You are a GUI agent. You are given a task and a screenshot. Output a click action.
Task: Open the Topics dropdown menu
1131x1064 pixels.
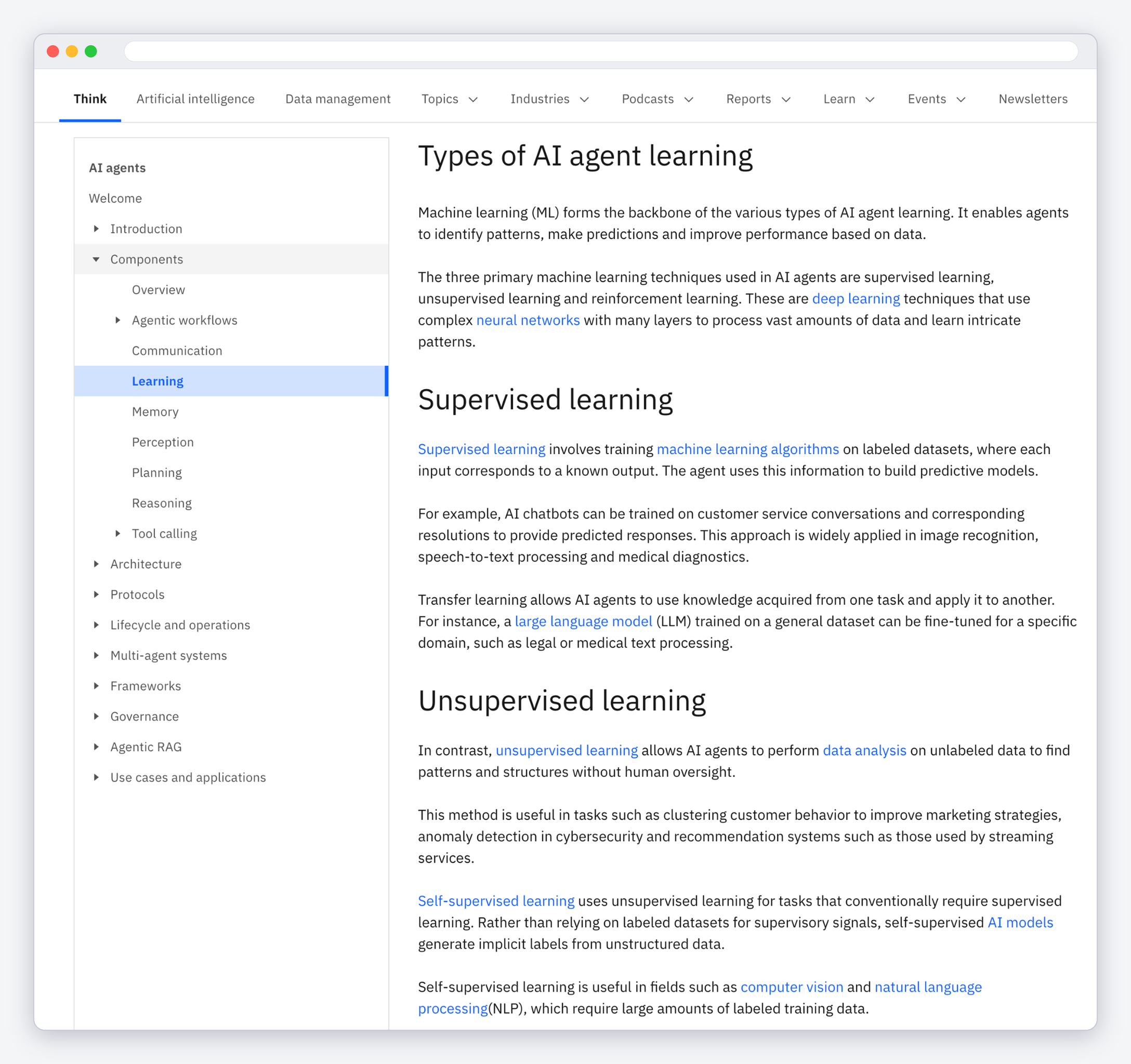450,99
